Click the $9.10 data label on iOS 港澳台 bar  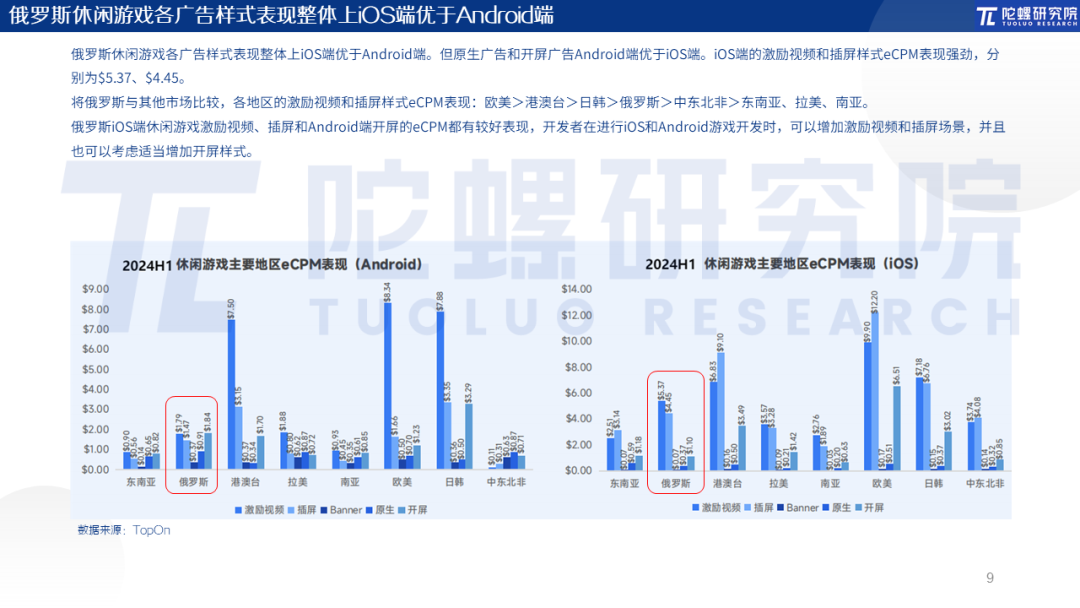[720, 342]
